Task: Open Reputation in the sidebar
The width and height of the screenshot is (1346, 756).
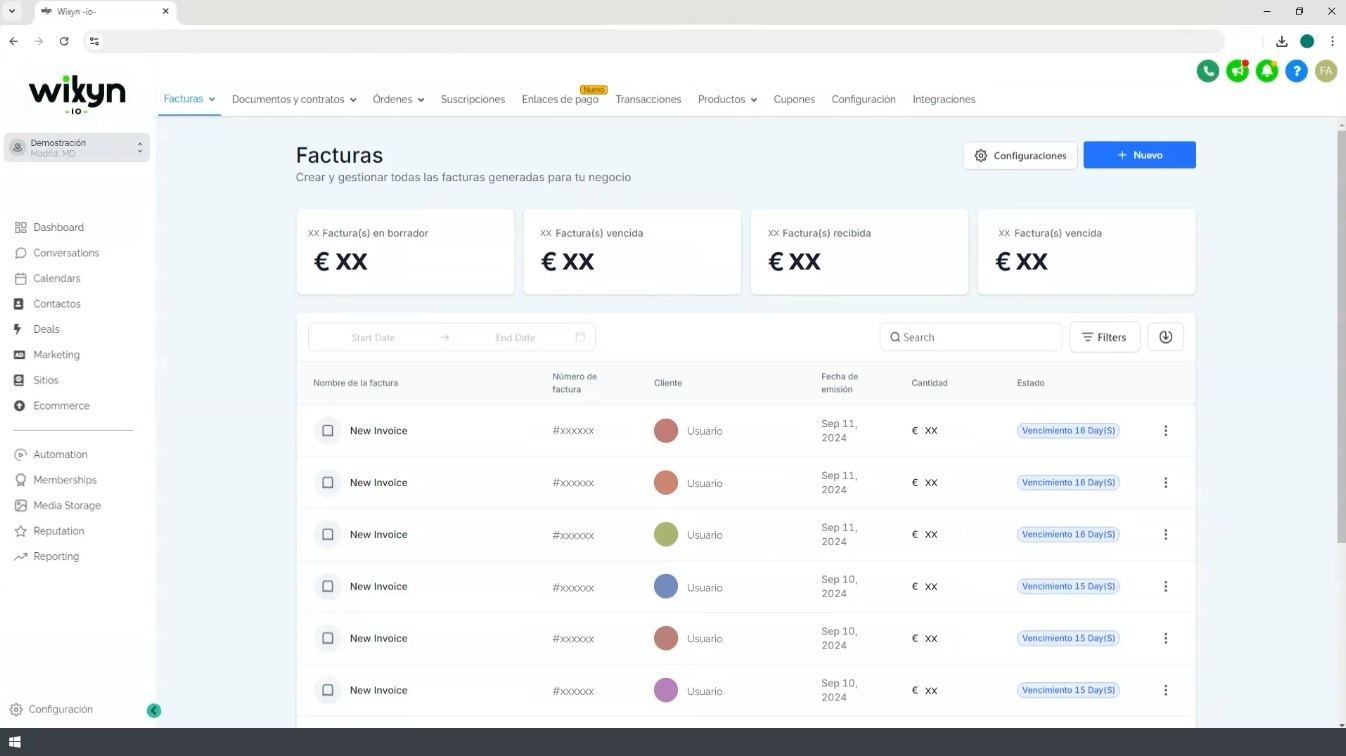Action: pos(59,531)
